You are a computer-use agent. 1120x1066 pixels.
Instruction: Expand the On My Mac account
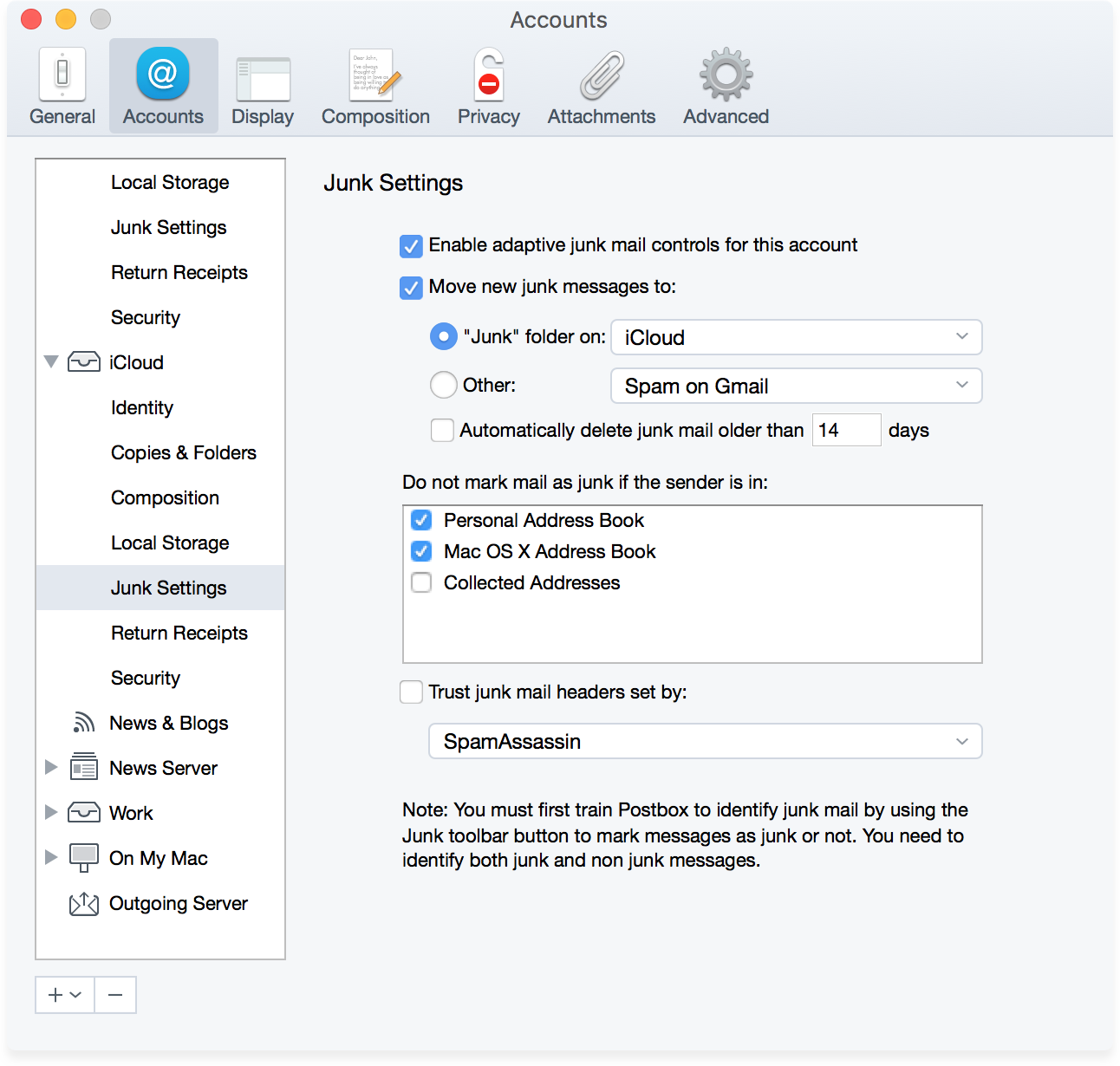pyautogui.click(x=51, y=857)
